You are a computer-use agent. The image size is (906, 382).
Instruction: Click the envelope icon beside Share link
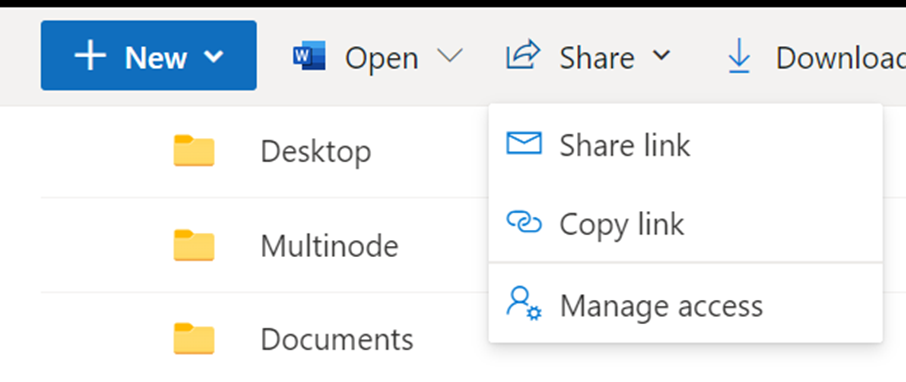[524, 143]
